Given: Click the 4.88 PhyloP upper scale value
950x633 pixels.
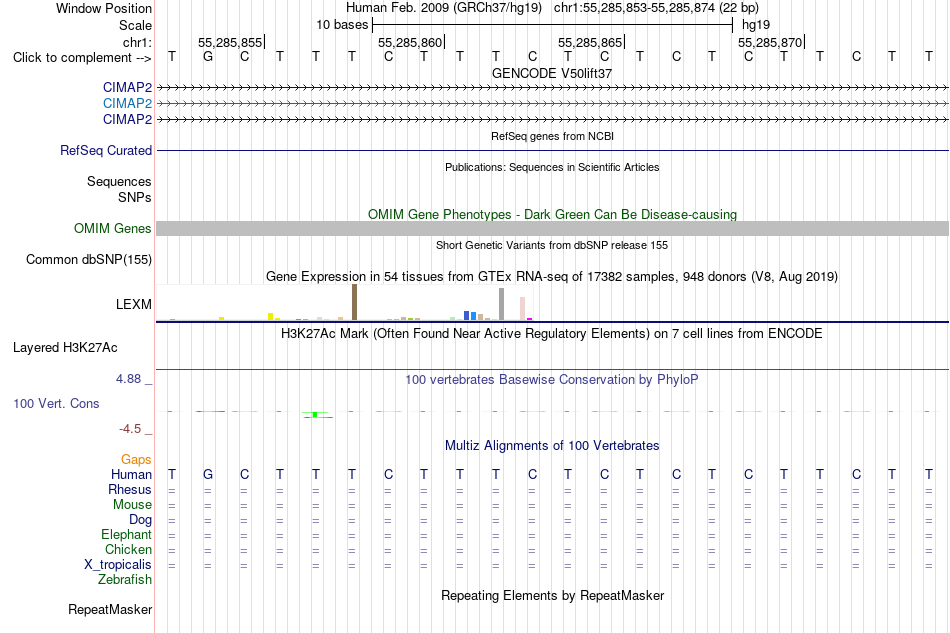Looking at the screenshot, I should [128, 379].
